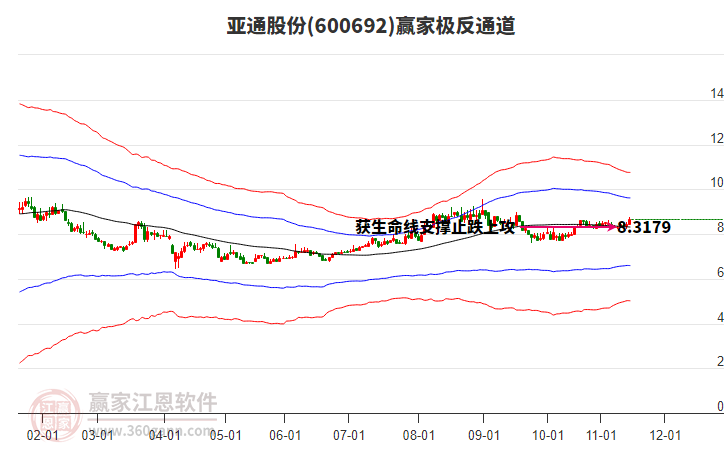Click the magenta arrow pointing to 8.3179
Screen dimensions: 726x450
(569, 227)
